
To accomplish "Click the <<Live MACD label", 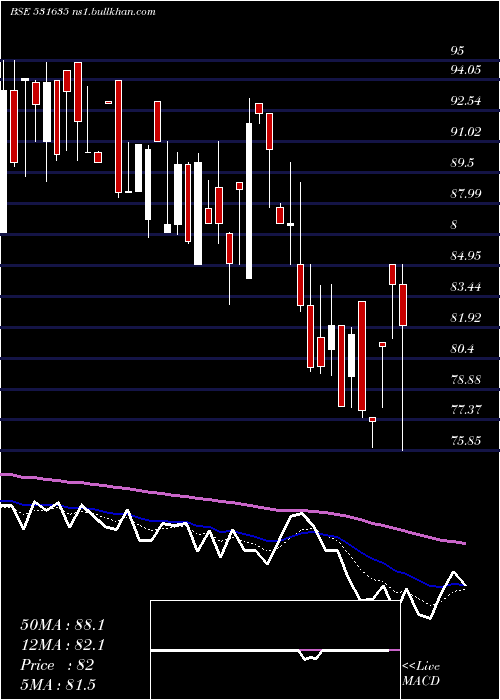I will [421, 674].
